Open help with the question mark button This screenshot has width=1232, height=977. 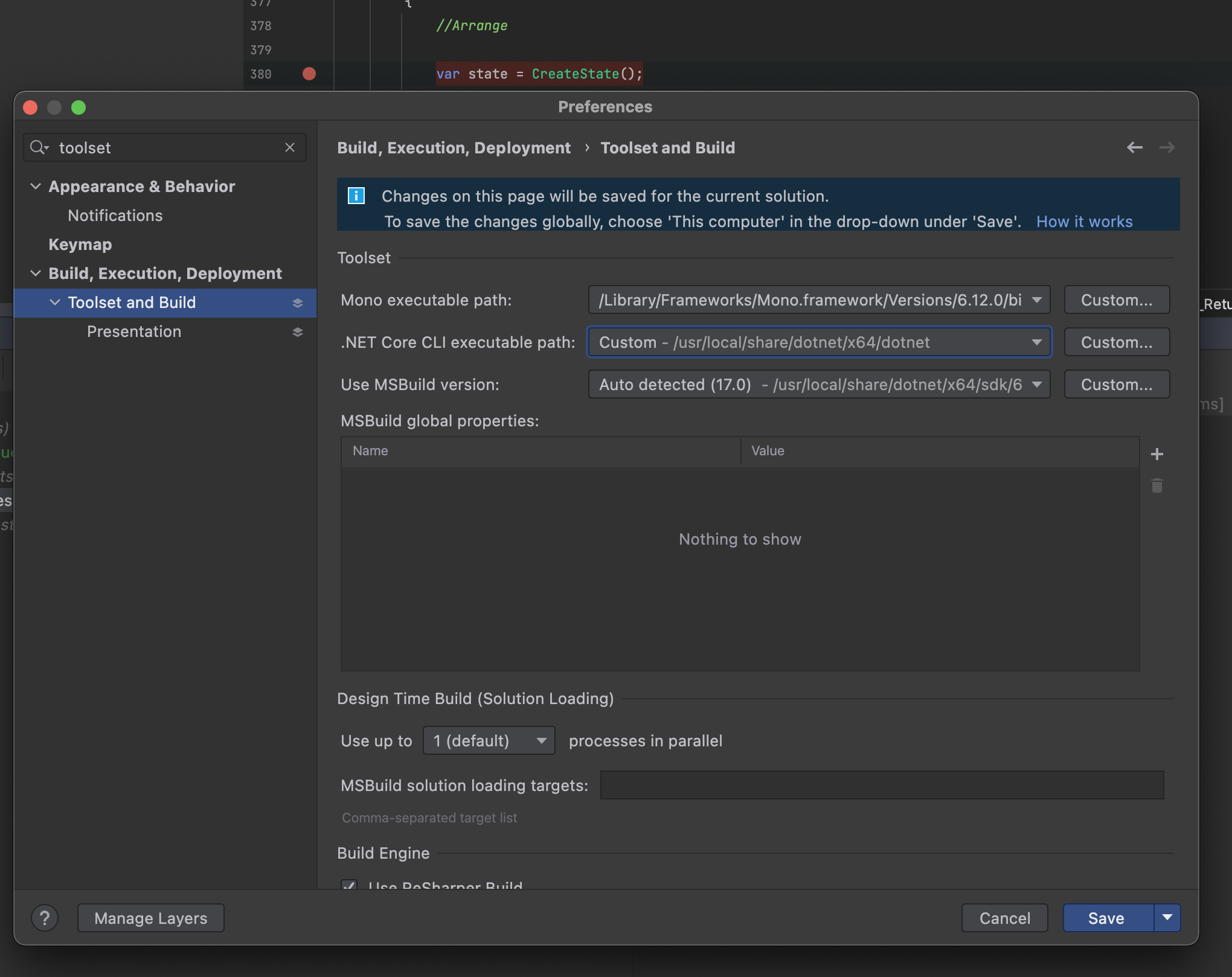(45, 918)
